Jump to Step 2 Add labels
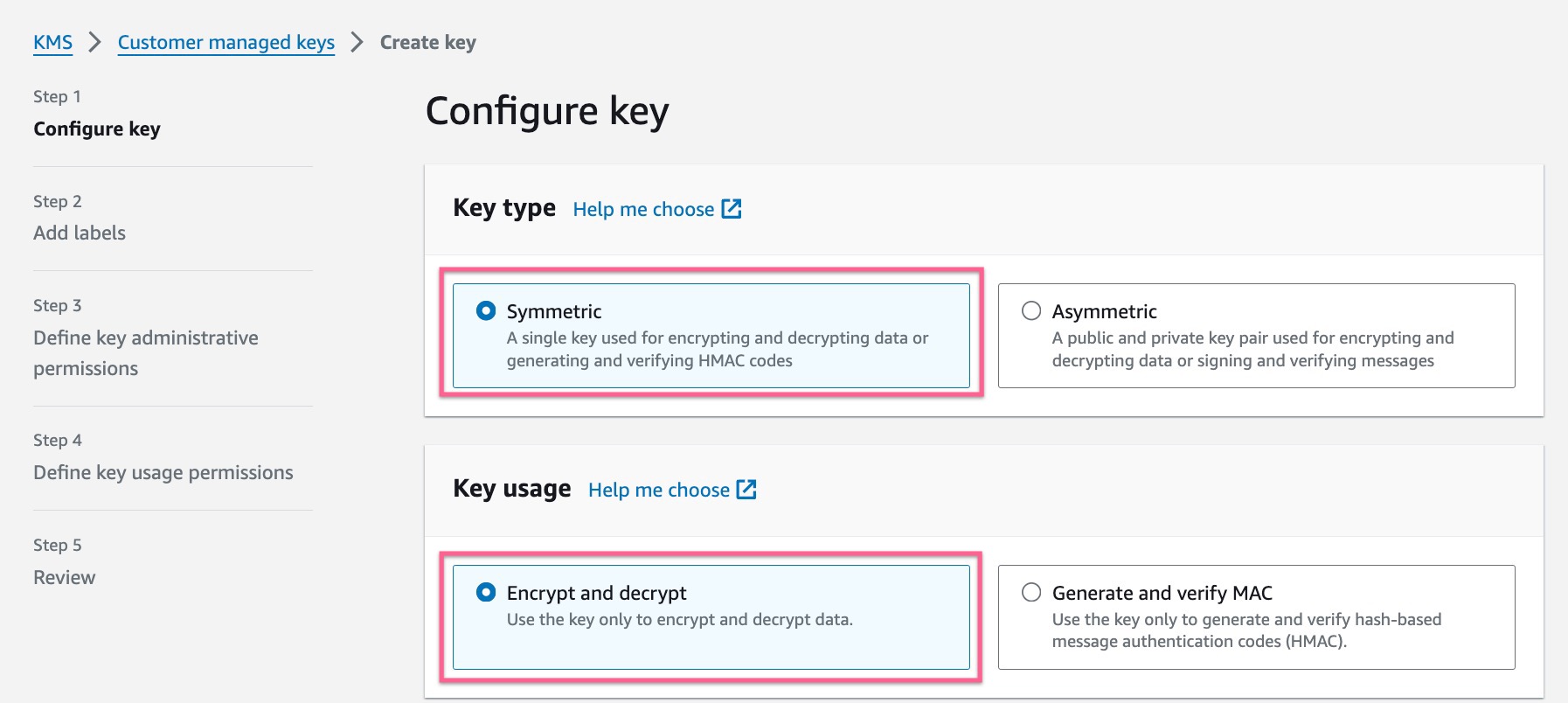 (x=80, y=233)
